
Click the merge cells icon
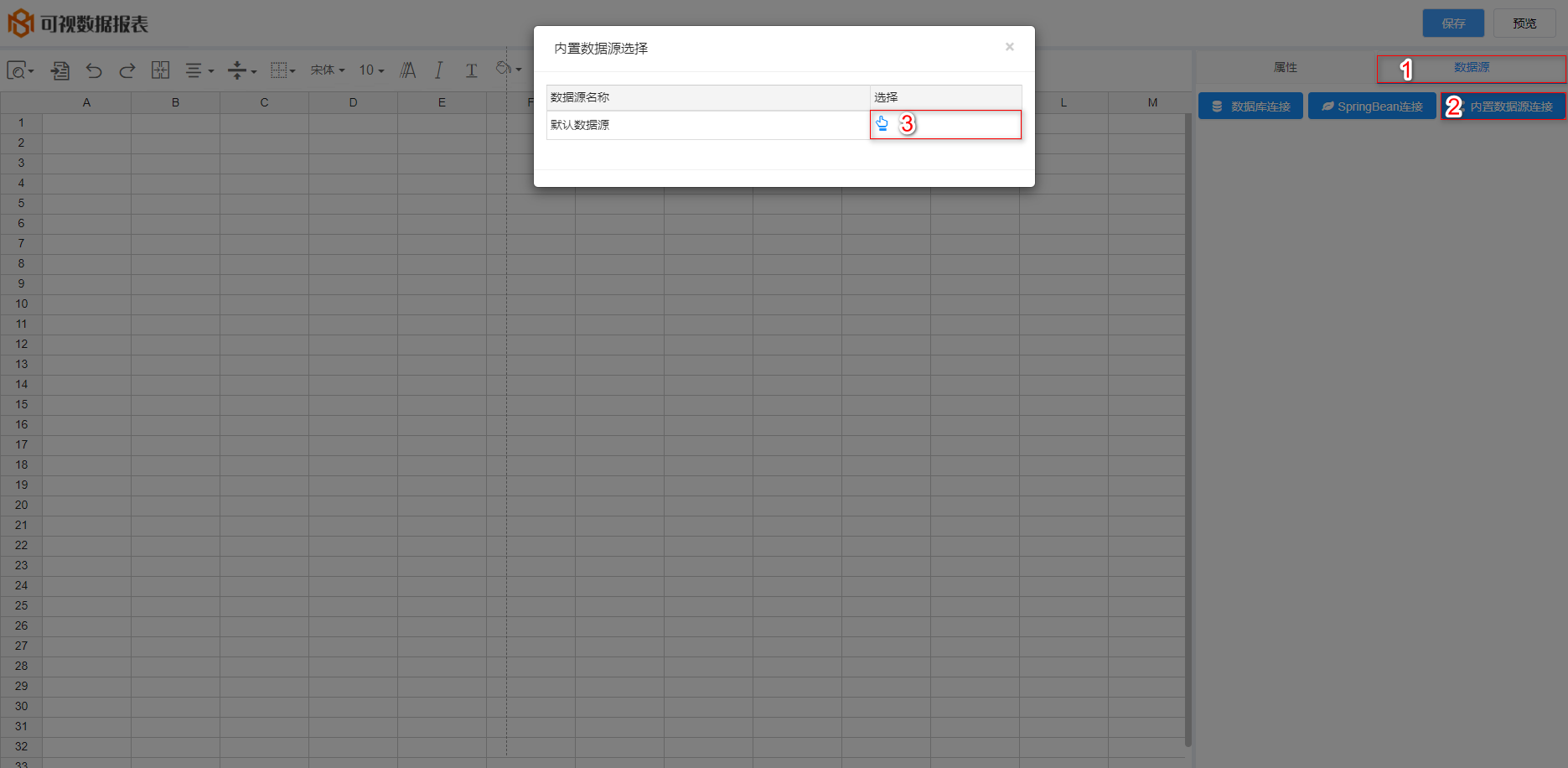[160, 70]
